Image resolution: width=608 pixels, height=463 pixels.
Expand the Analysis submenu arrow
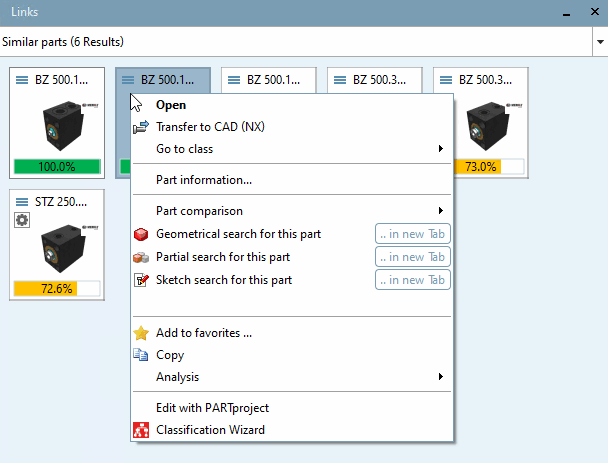coord(440,377)
